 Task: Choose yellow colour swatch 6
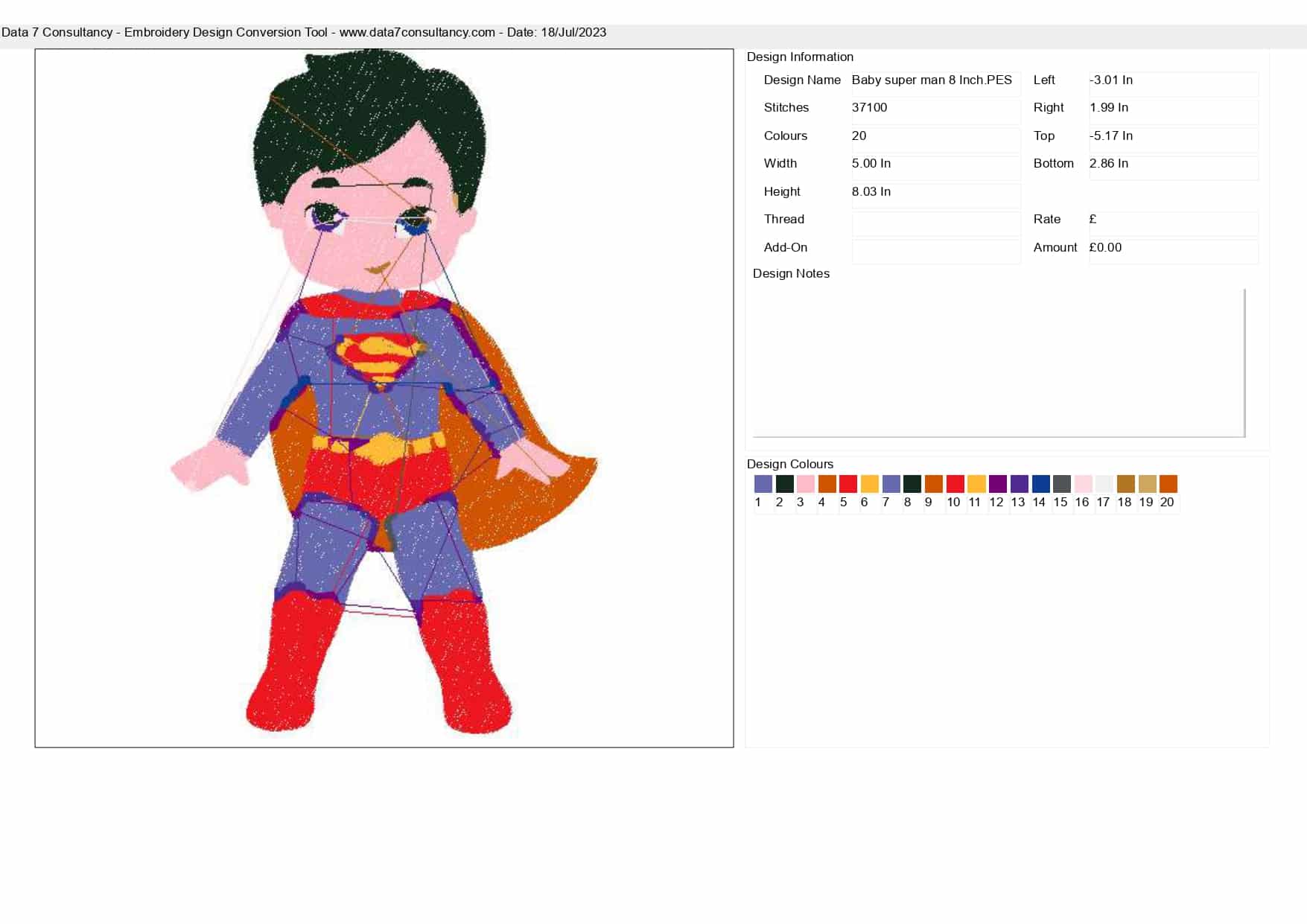[x=869, y=484]
